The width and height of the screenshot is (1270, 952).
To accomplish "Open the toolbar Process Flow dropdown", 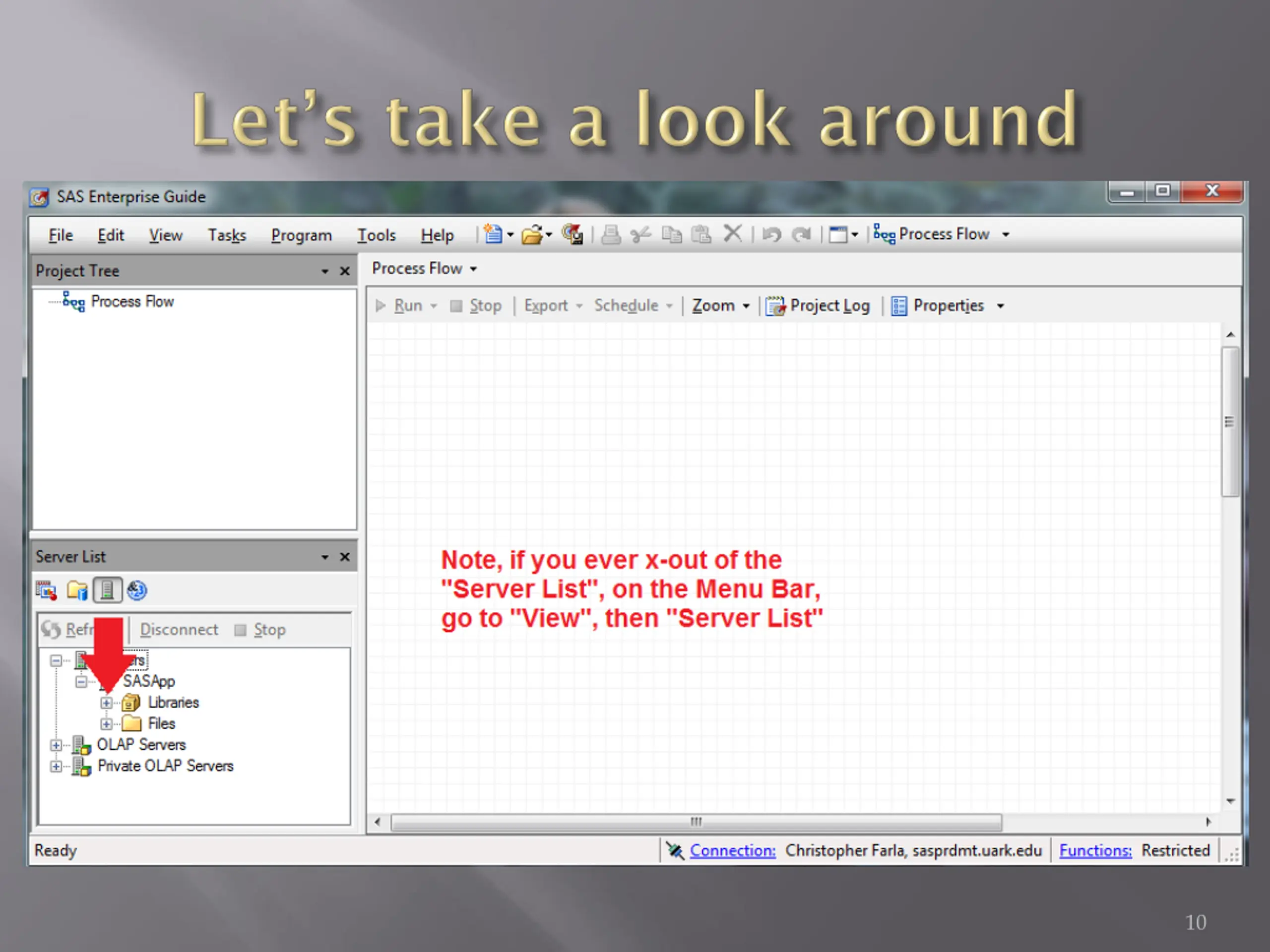I will click(x=1005, y=234).
